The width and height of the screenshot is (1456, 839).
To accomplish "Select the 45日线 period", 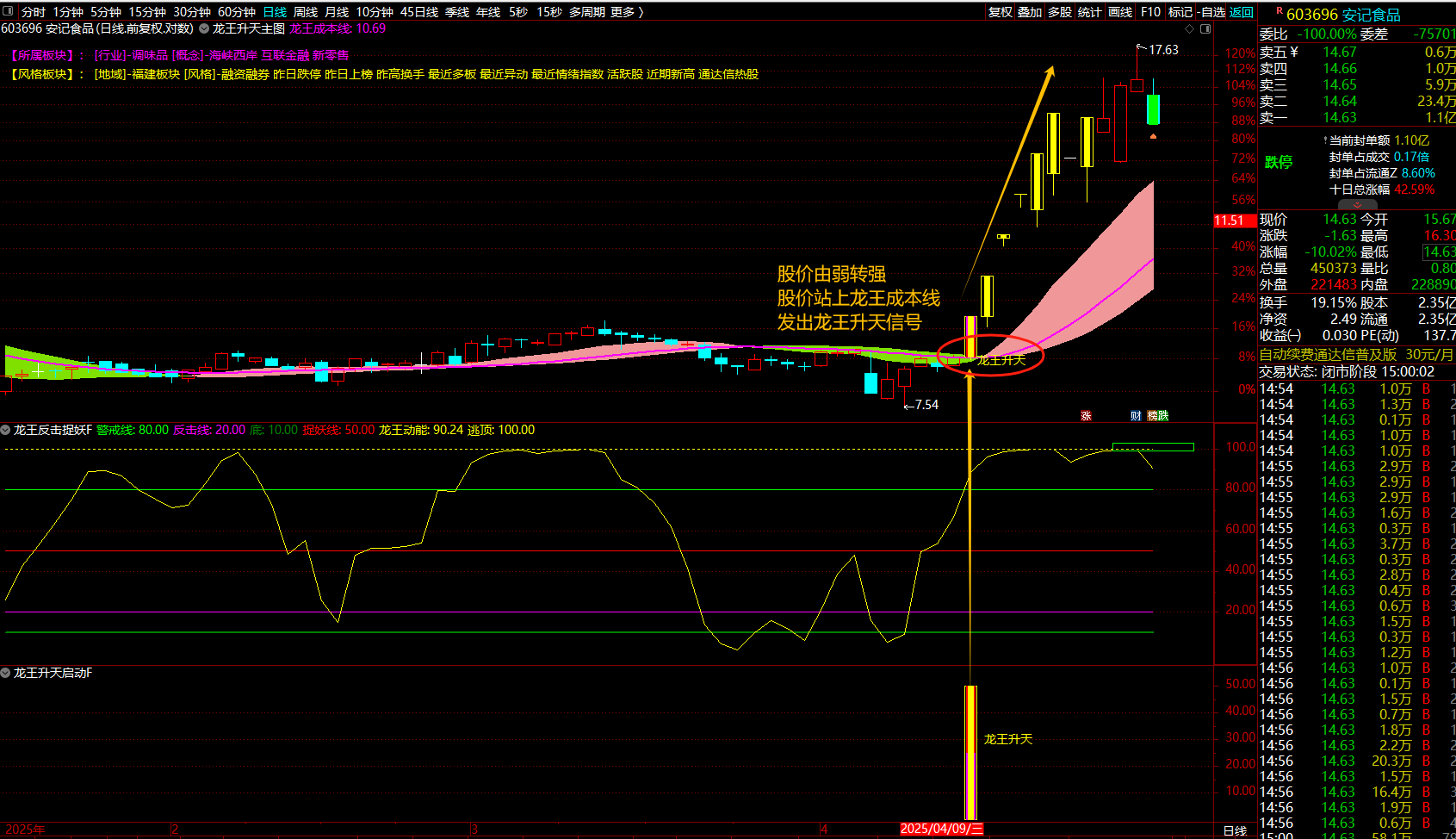I will (419, 12).
